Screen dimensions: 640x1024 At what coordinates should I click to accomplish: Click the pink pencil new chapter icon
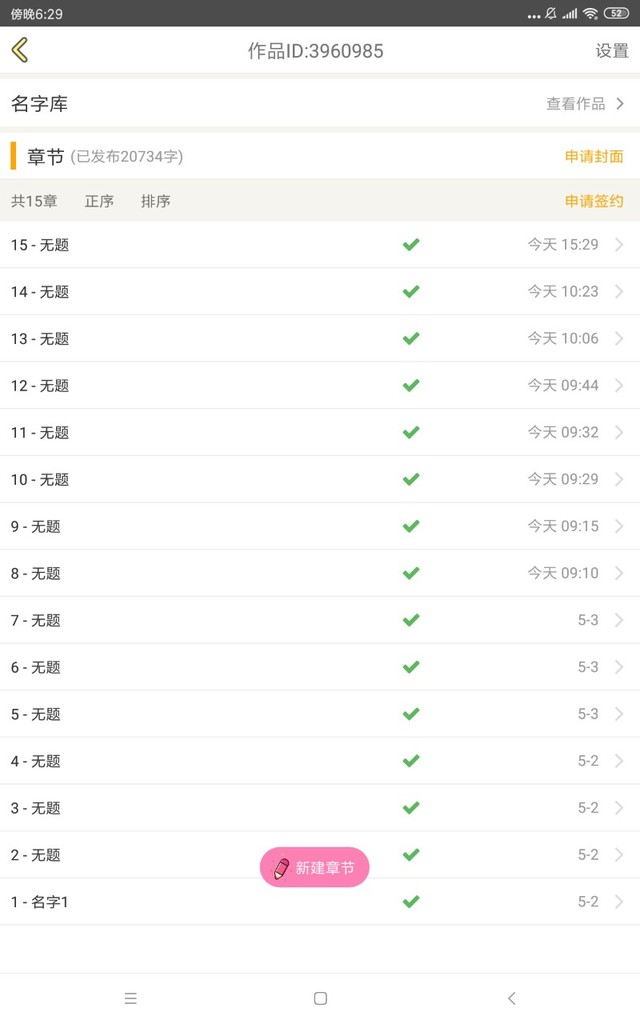coord(282,868)
